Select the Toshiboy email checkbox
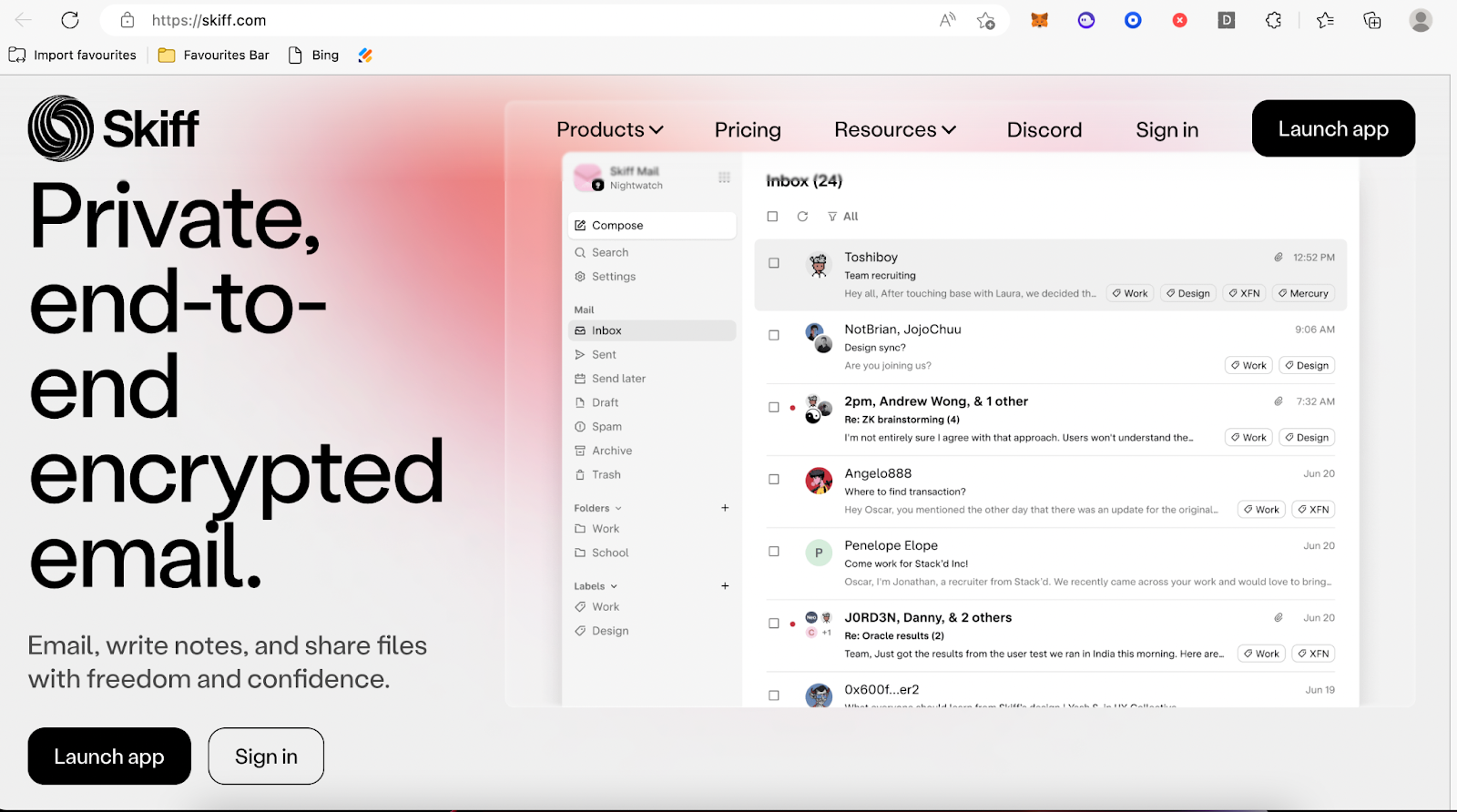Viewport: 1457px width, 812px height. (x=774, y=263)
